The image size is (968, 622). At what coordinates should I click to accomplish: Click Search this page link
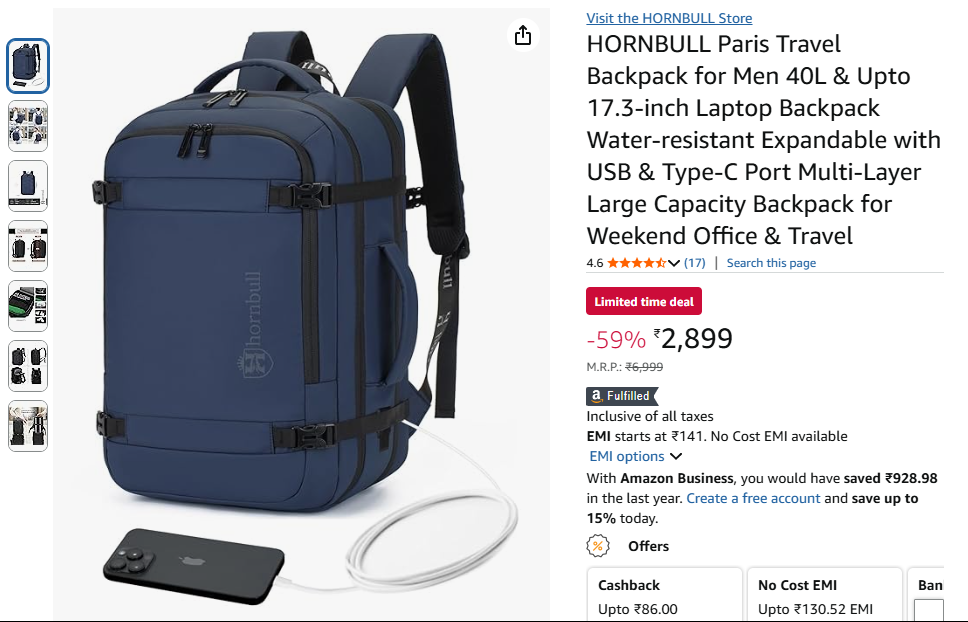pyautogui.click(x=771, y=263)
